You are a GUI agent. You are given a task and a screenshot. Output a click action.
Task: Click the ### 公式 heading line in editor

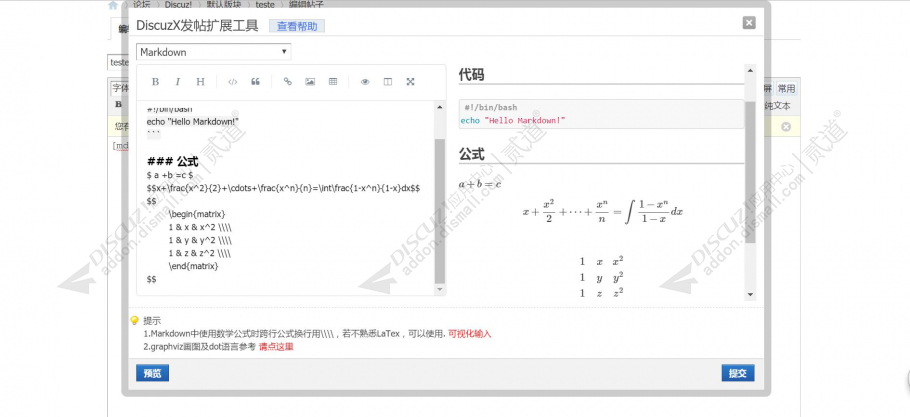click(172, 162)
